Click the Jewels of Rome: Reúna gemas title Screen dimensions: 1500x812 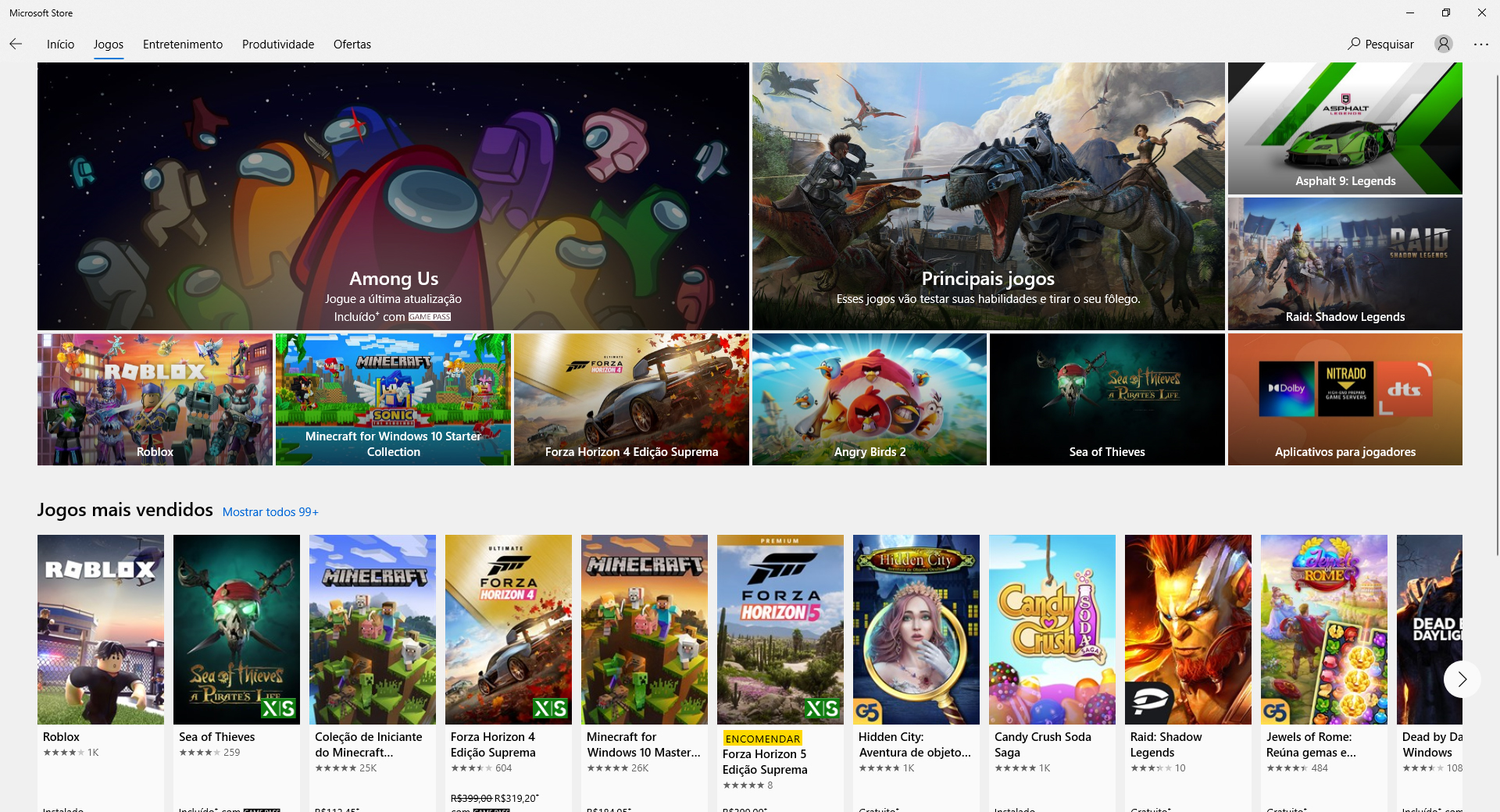1311,745
